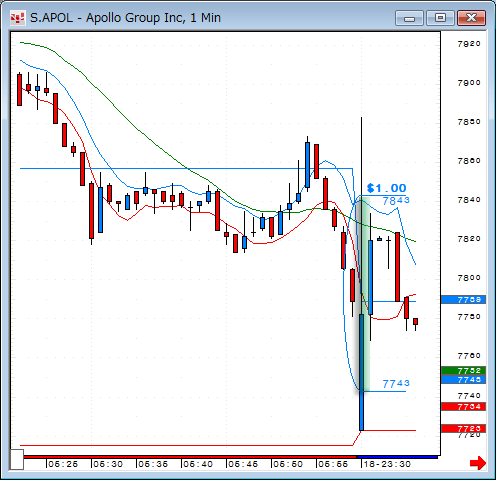Click the title text S.APOL - Apollo Group Inc
The width and height of the screenshot is (496, 480).
pyautogui.click(x=108, y=18)
